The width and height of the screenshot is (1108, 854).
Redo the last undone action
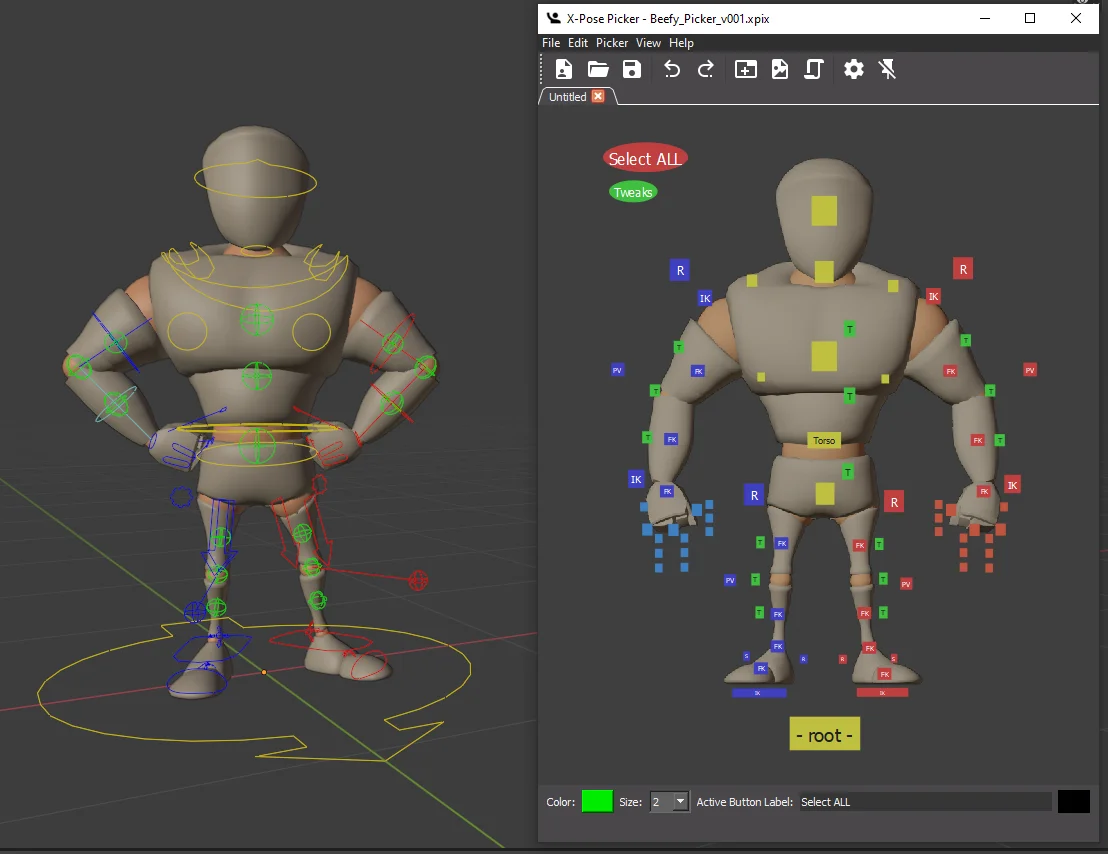[705, 69]
